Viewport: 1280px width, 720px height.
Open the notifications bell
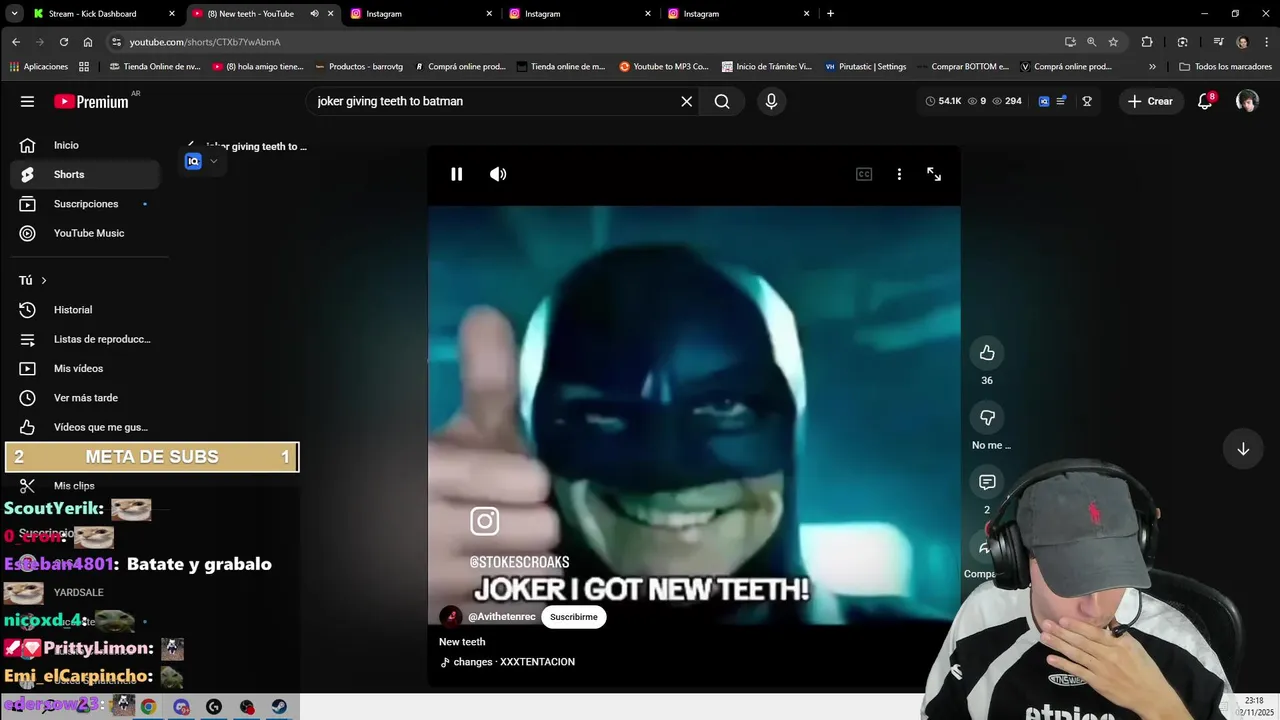(x=1205, y=101)
